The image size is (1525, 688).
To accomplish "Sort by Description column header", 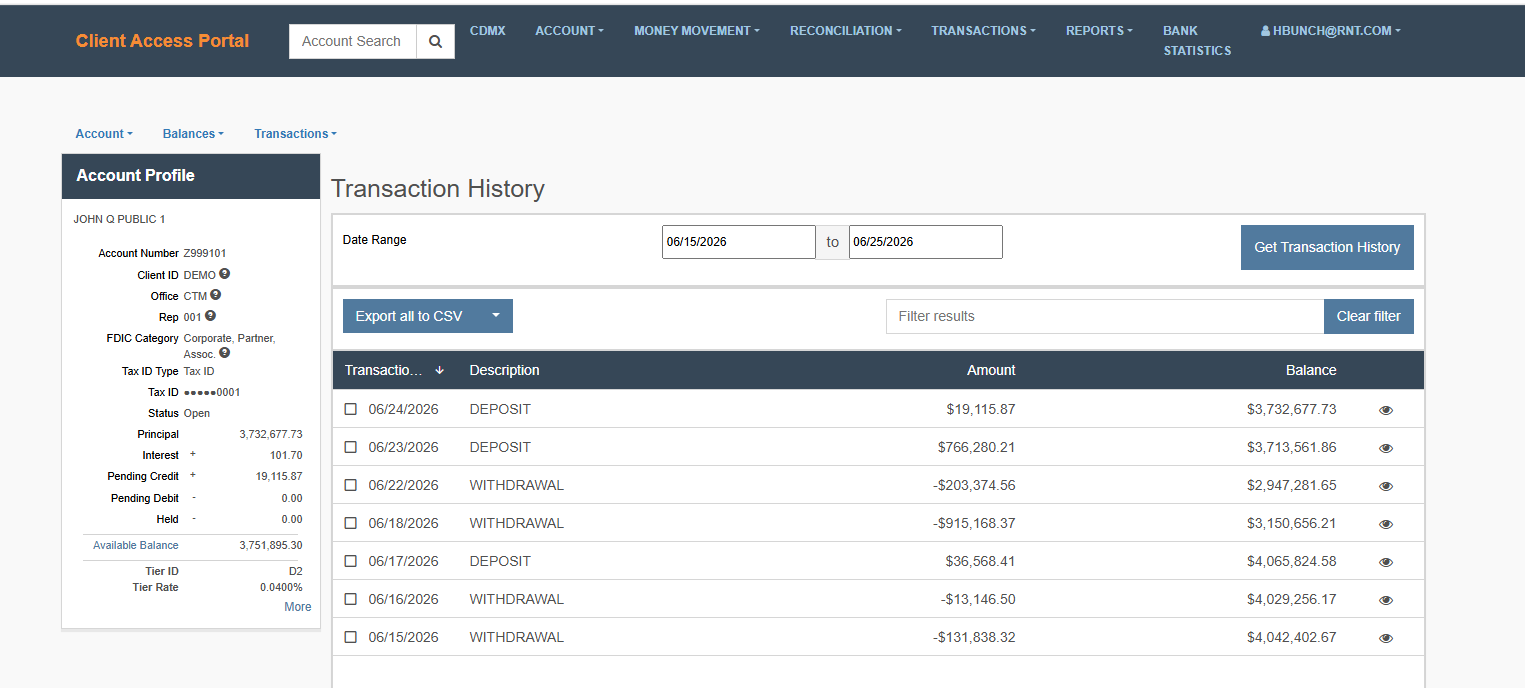I will pyautogui.click(x=505, y=370).
